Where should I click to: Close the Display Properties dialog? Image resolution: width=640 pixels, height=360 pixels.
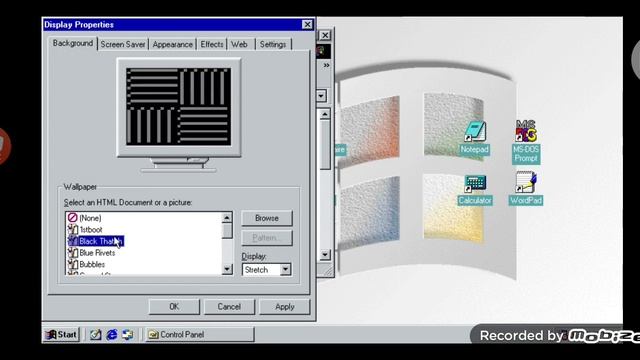coord(307,25)
